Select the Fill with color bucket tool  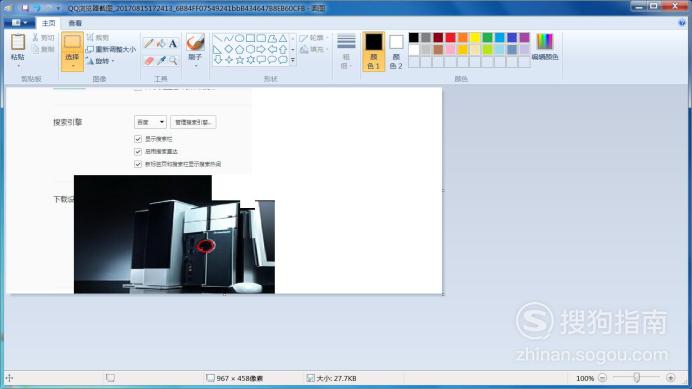161,43
